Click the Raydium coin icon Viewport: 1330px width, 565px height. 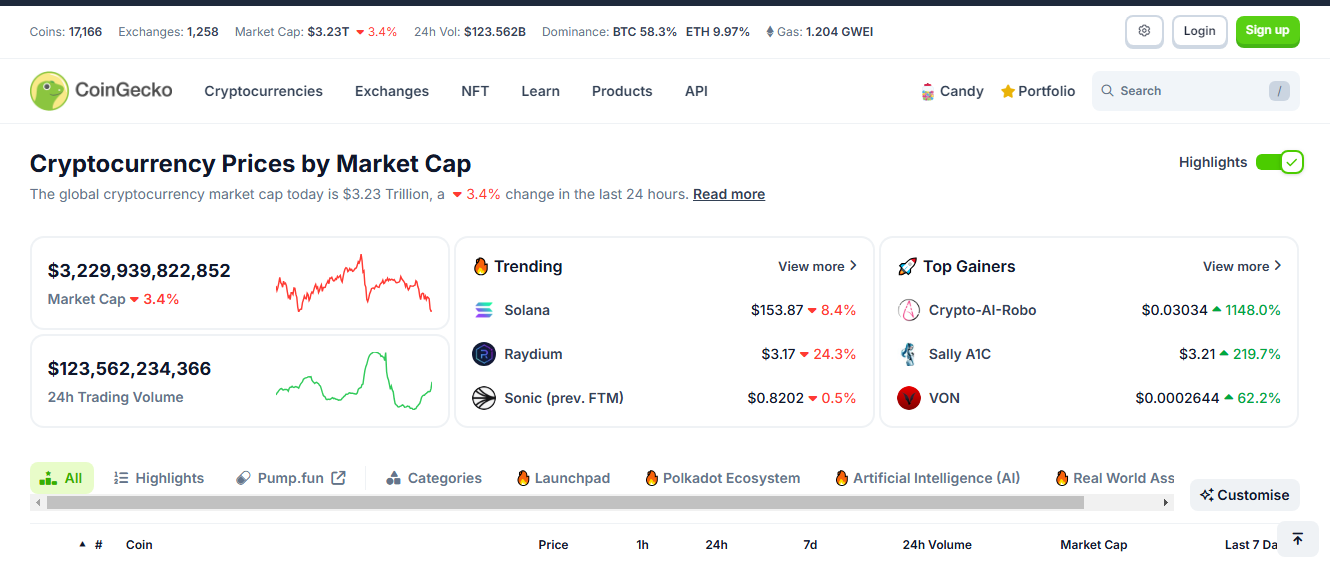(484, 354)
